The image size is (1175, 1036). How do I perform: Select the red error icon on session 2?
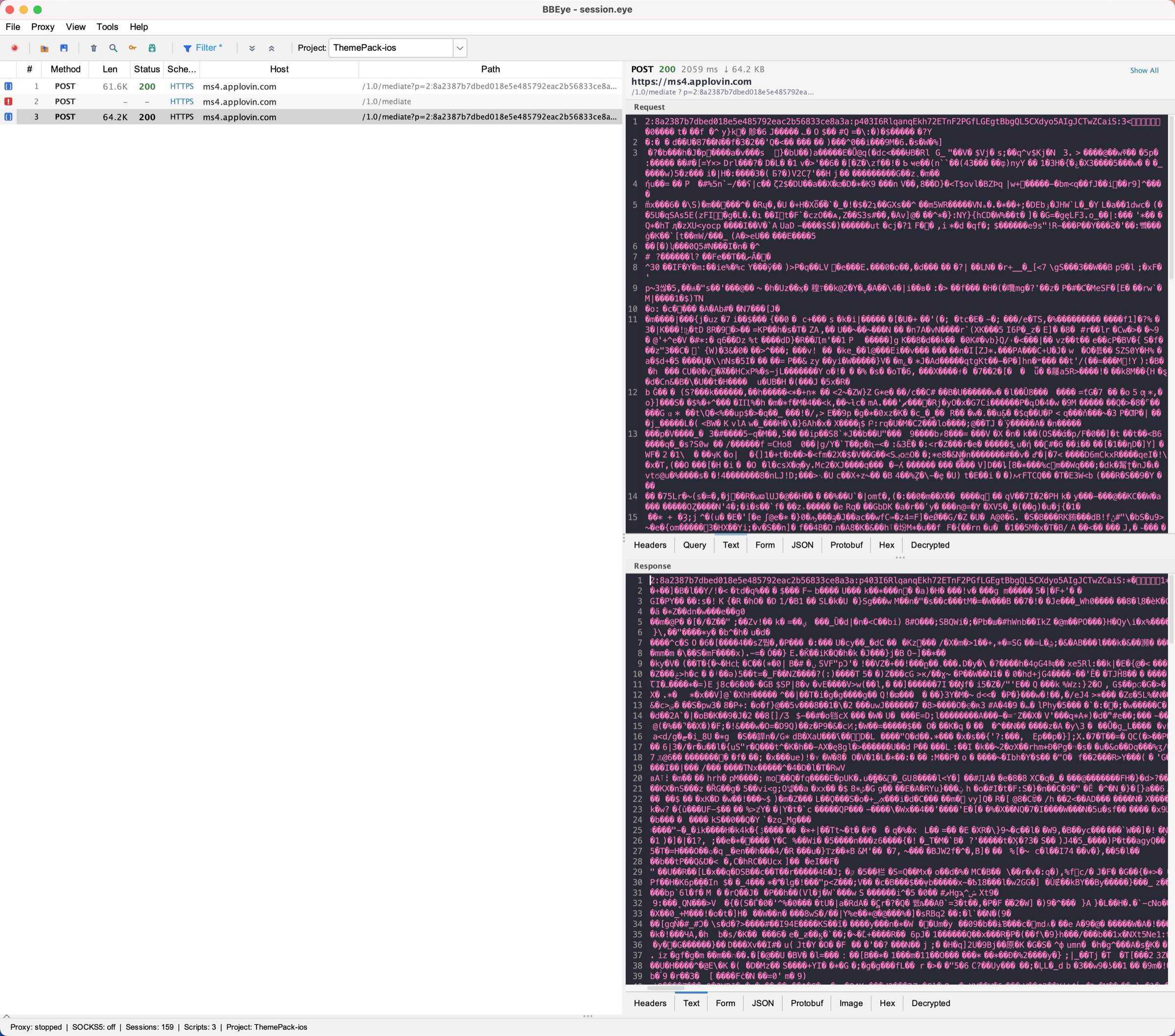pyautogui.click(x=9, y=101)
